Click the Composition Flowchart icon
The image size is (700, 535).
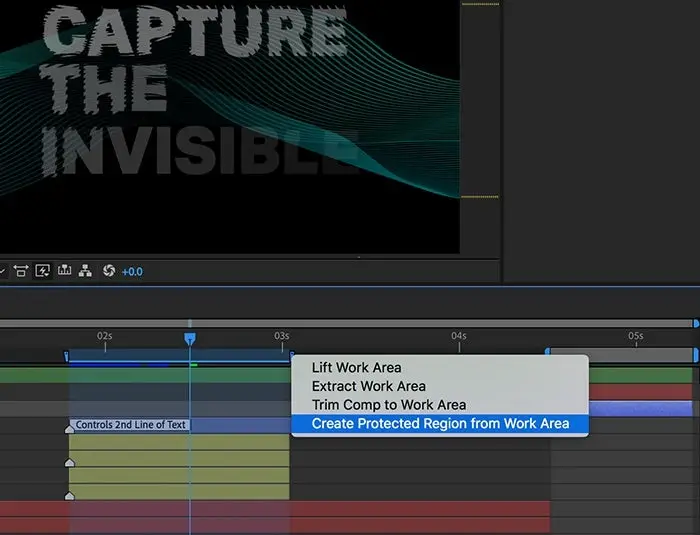point(86,271)
